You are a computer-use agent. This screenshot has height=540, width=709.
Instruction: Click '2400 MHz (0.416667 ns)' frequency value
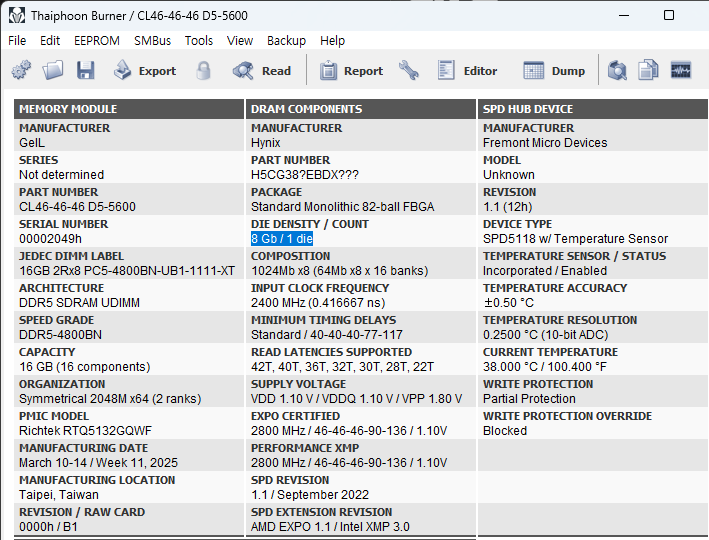click(x=318, y=303)
